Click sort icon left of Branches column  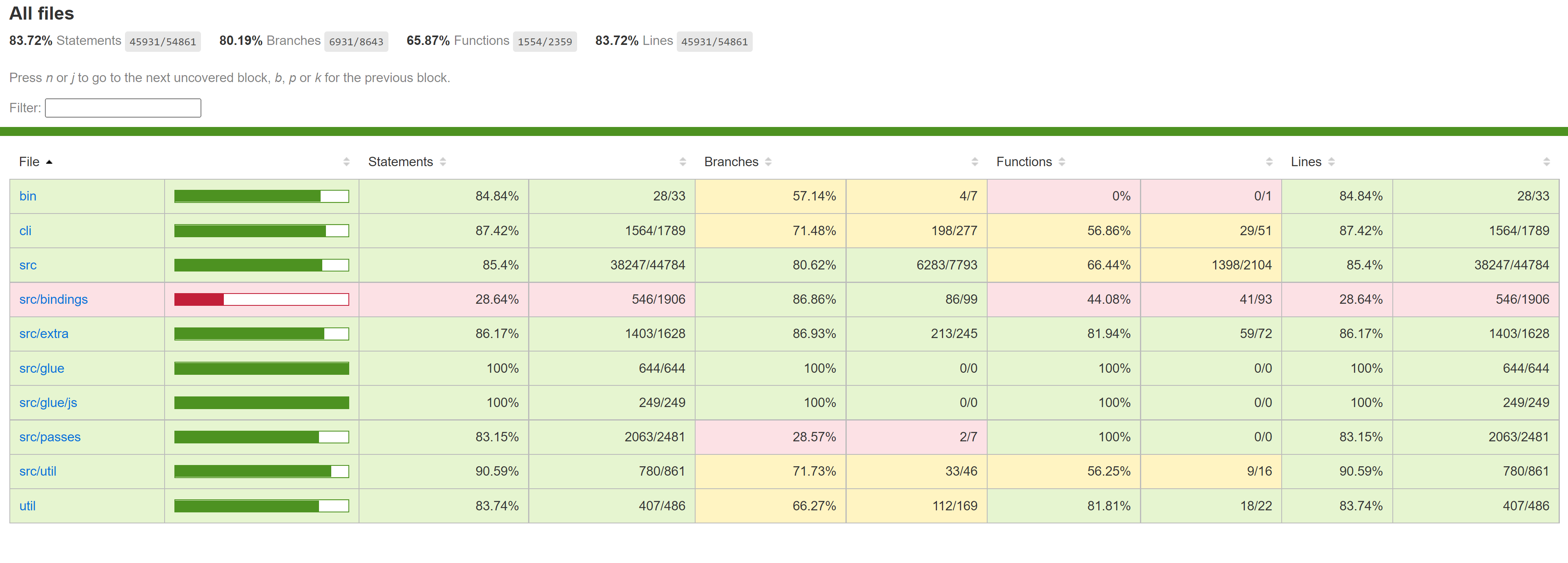pos(683,162)
